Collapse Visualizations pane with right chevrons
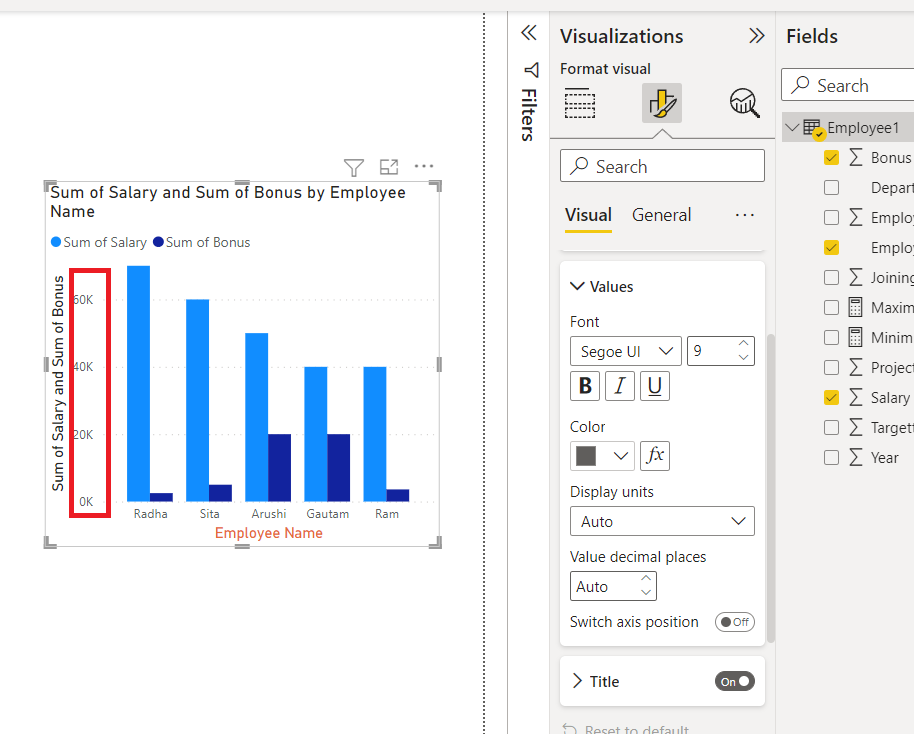 pyautogui.click(x=757, y=36)
